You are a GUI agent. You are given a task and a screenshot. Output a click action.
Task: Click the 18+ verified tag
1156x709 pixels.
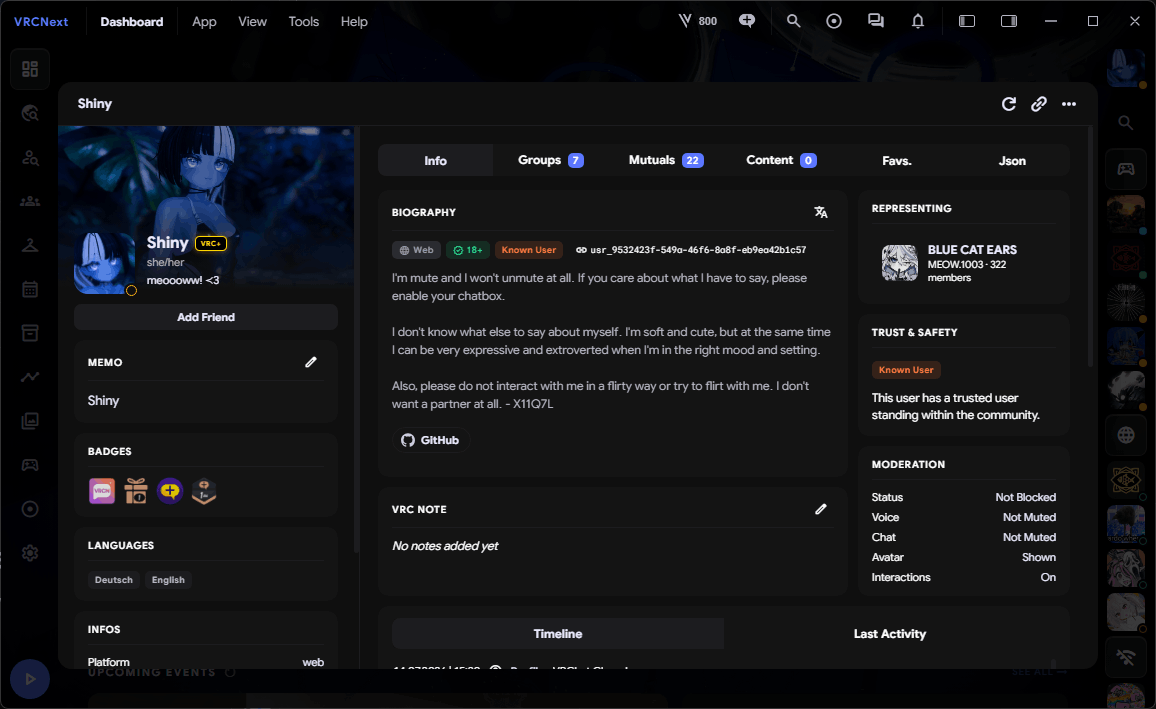[468, 250]
